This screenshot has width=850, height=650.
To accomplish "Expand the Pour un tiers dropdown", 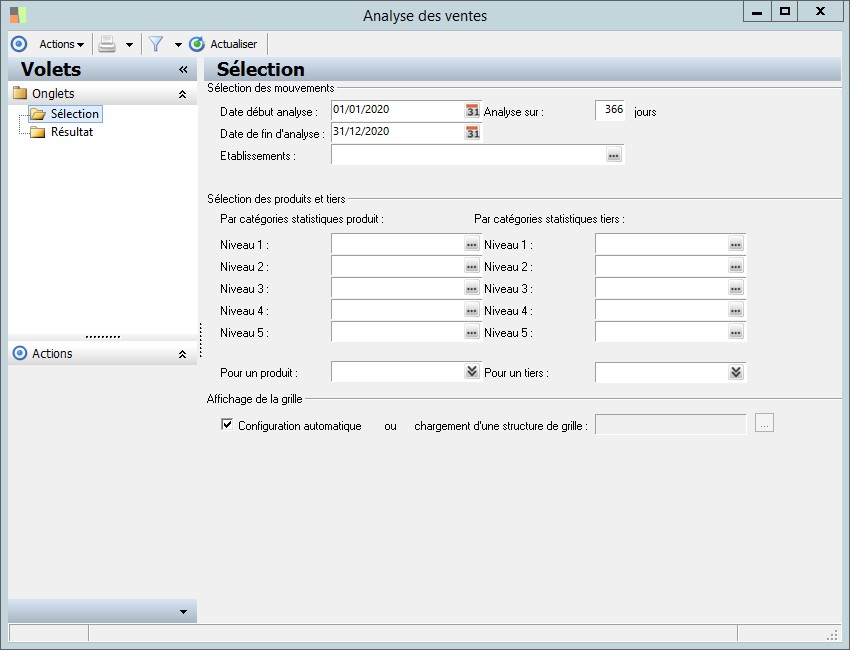I will [736, 372].
